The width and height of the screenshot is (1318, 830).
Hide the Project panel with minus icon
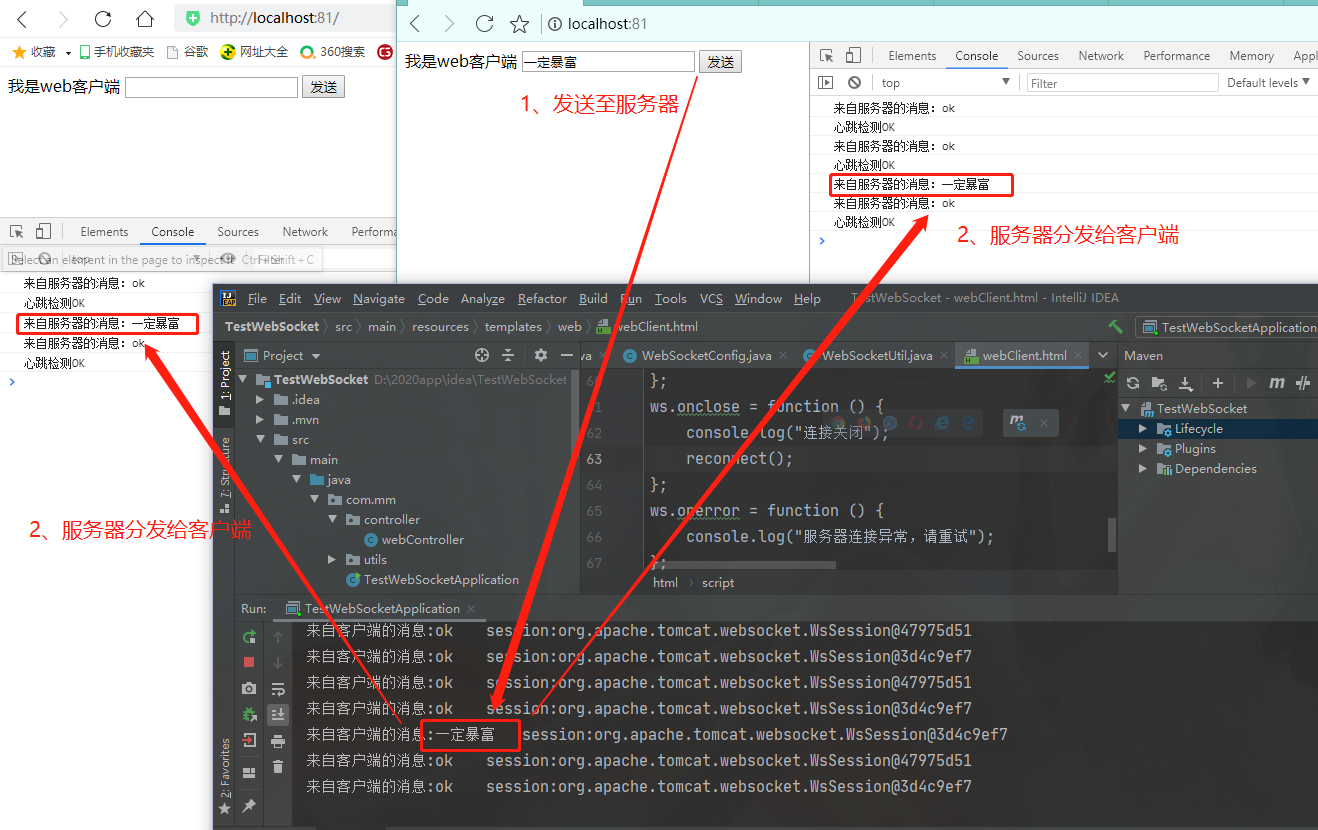tap(567, 355)
